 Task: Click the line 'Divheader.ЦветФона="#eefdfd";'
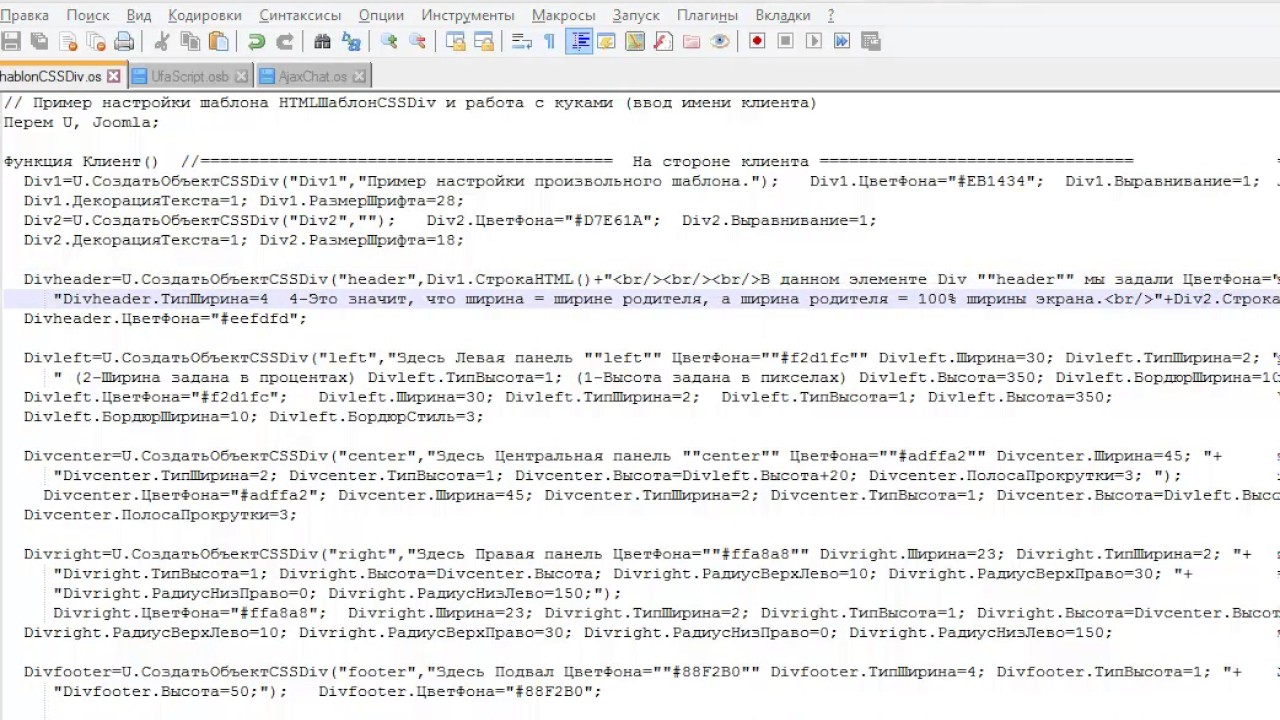[x=165, y=319]
